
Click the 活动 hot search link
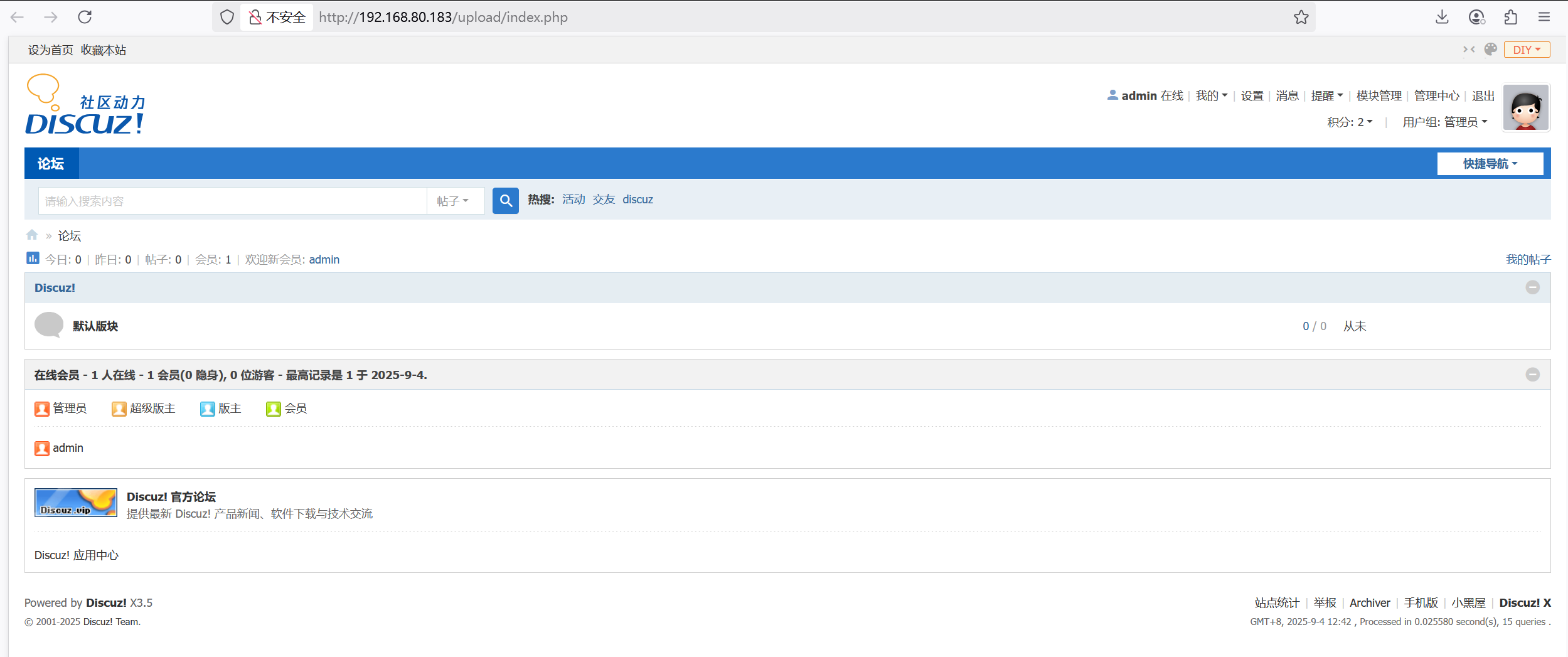[x=573, y=199]
